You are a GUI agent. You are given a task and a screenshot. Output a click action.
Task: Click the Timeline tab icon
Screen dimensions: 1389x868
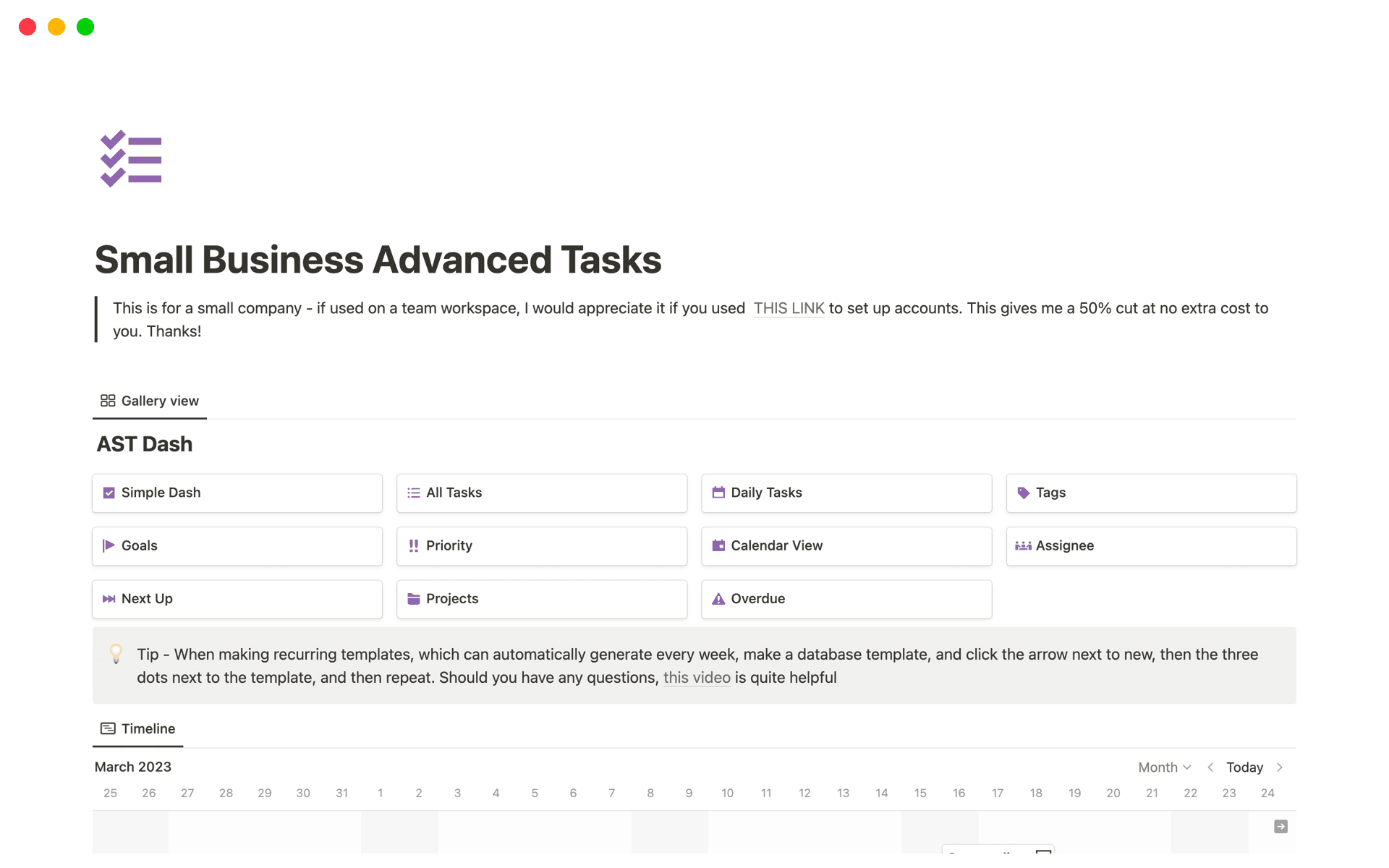click(x=108, y=728)
